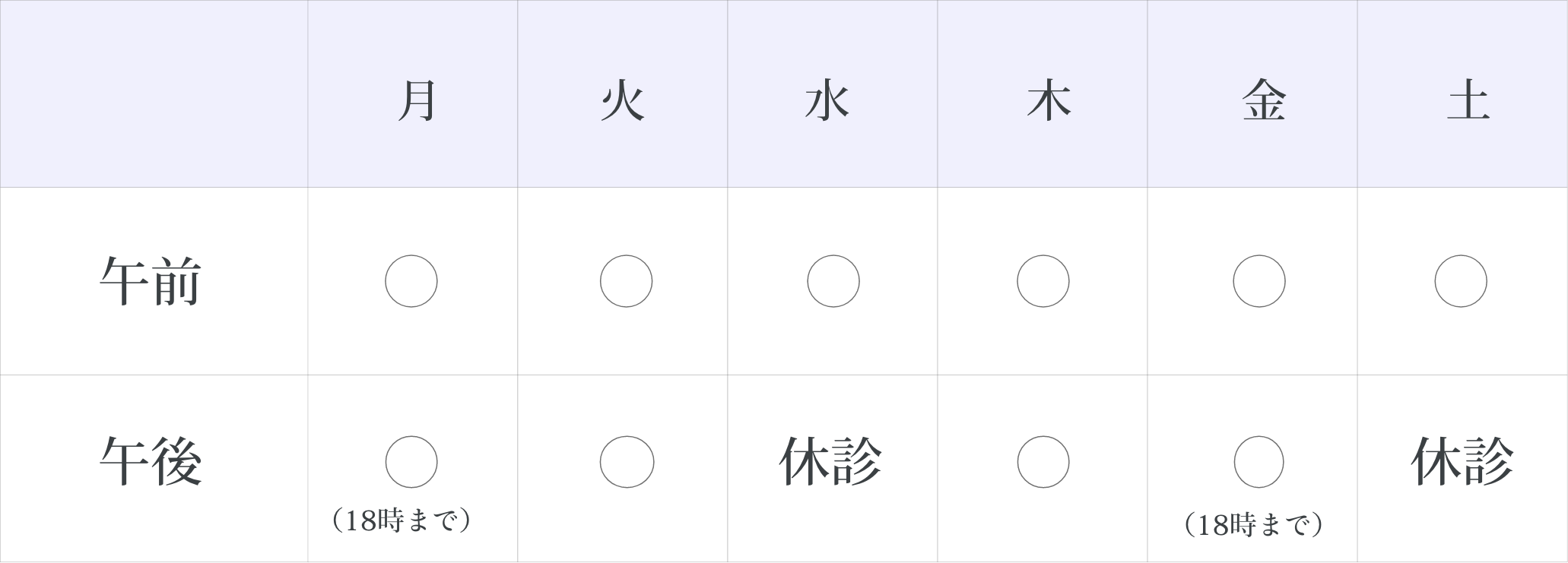Screen dimensions: 1568x563
Task: Select the 土 column header
Action: pos(1468,101)
